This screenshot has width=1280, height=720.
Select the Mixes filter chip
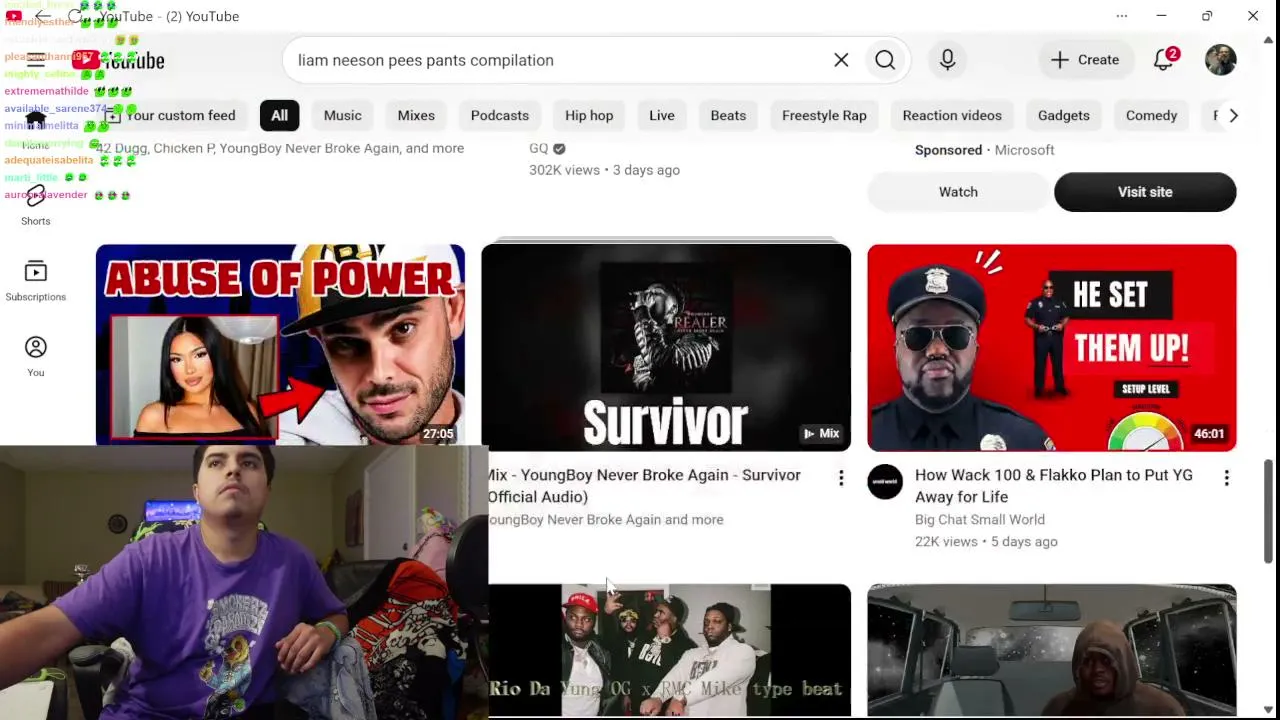click(416, 115)
